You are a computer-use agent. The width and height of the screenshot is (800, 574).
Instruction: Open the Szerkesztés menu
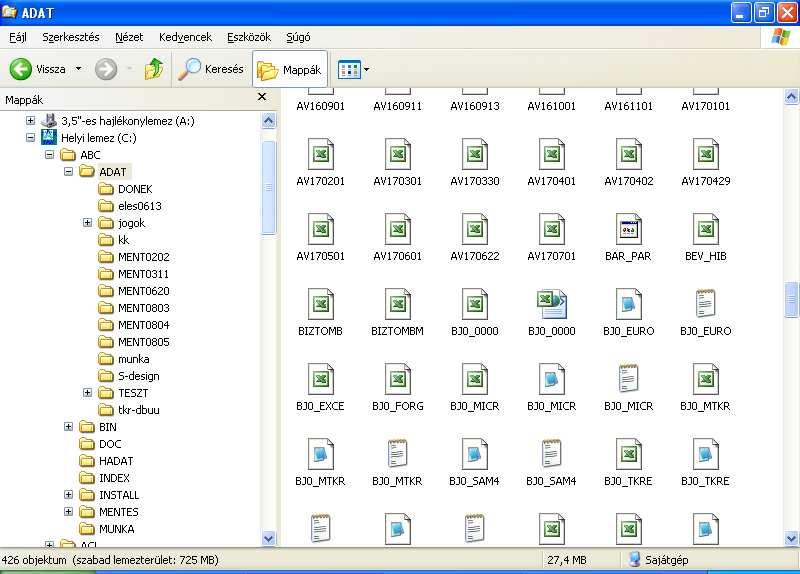click(71, 37)
